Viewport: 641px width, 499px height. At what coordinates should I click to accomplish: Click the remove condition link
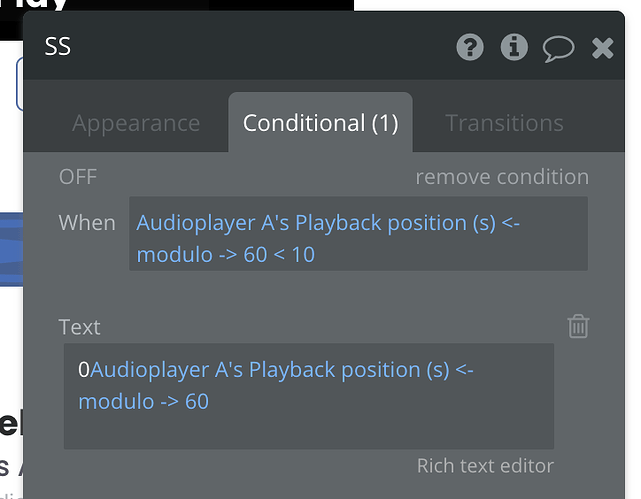[502, 177]
